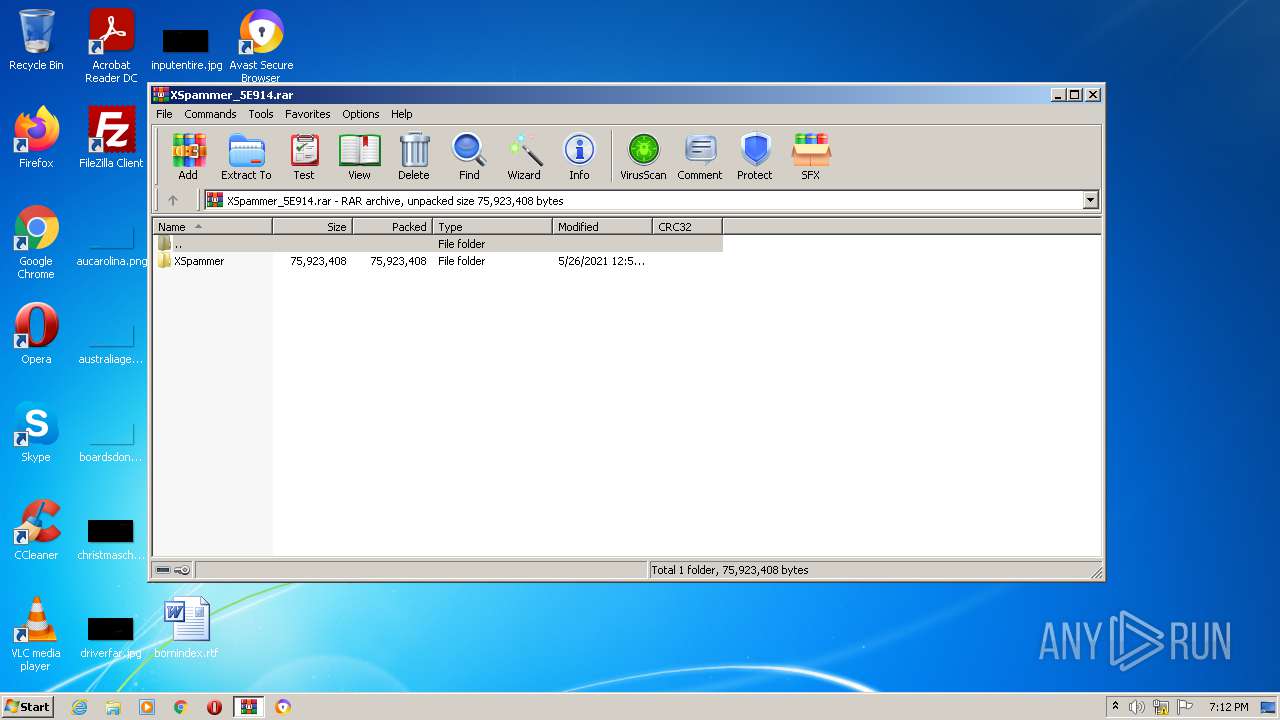Click the Add toolbar icon in WinRAR
This screenshot has width=1280, height=720.
(188, 157)
